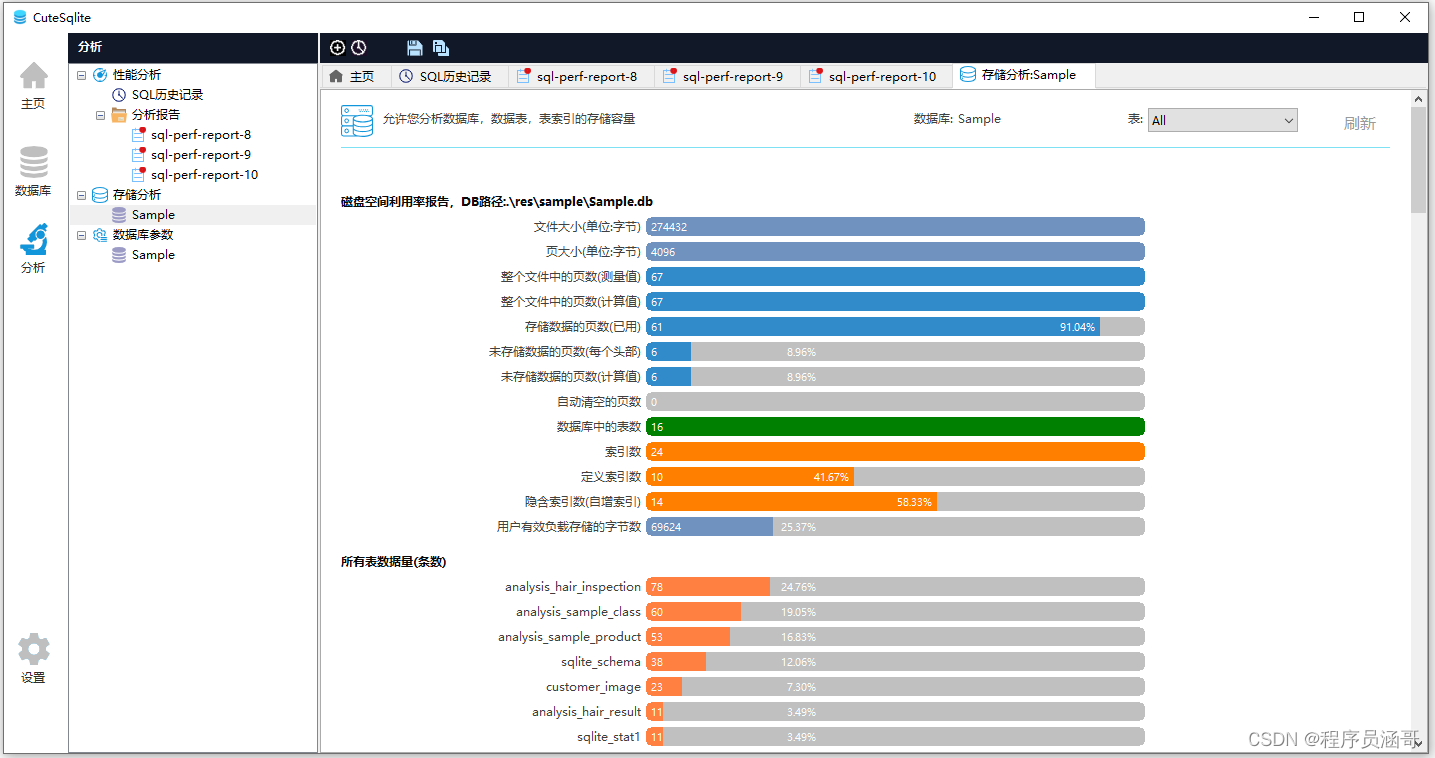This screenshot has width=1435, height=758.
Task: Click the analysis_hair_result row label
Action: 587,712
